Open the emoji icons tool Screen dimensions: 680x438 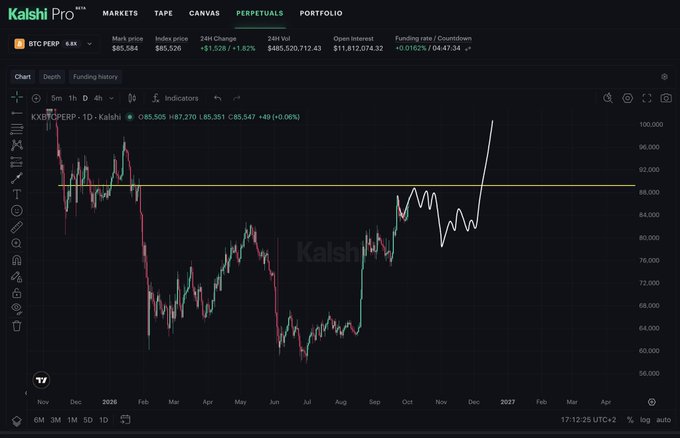point(17,211)
